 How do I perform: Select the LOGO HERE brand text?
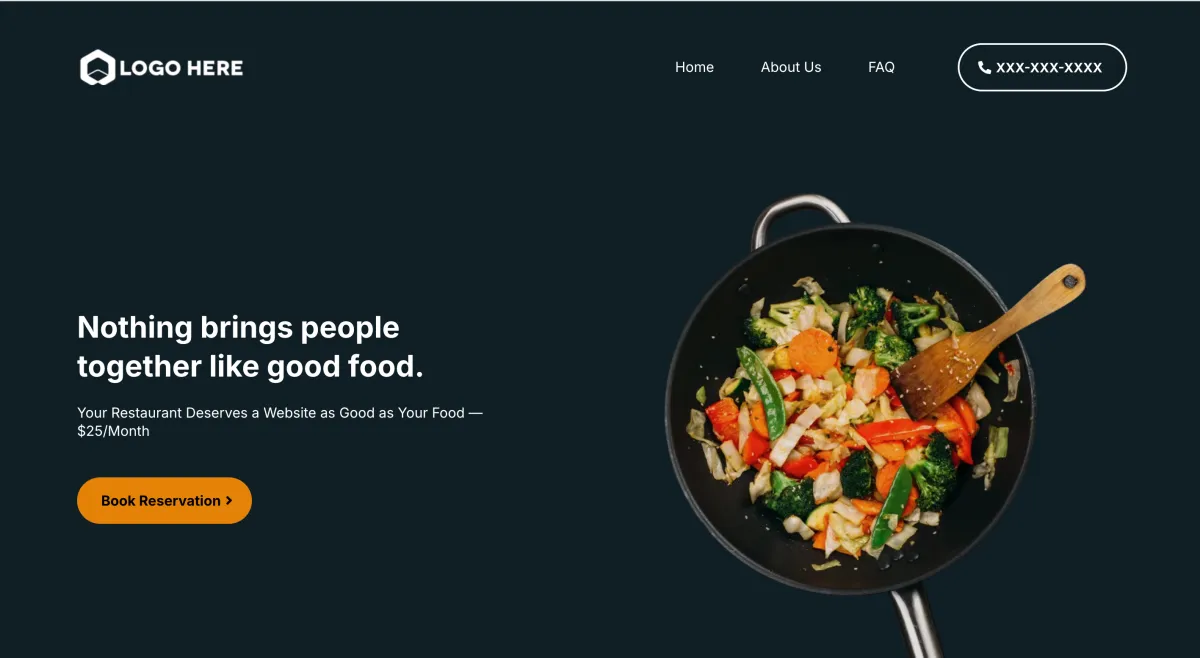pyautogui.click(x=181, y=68)
